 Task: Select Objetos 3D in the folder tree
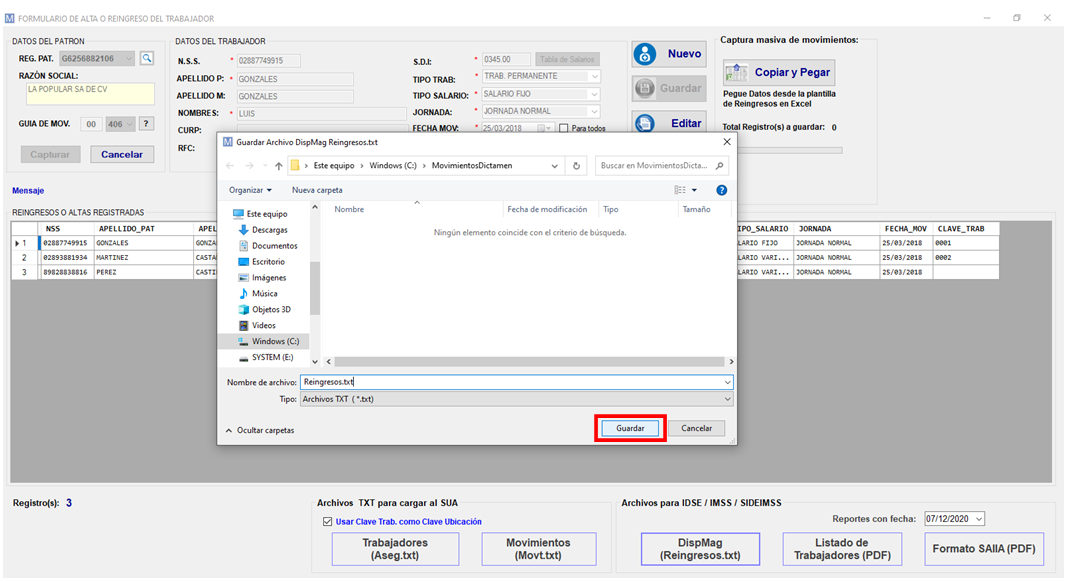click(x=265, y=309)
